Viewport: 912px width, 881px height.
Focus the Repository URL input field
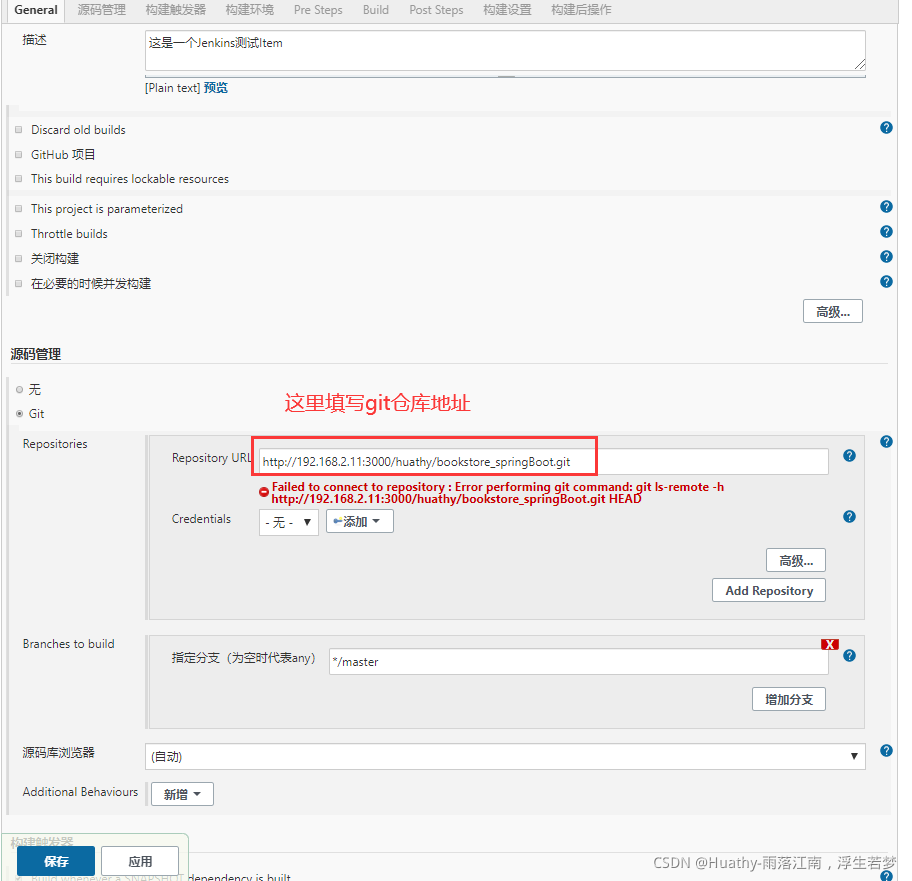[543, 462]
